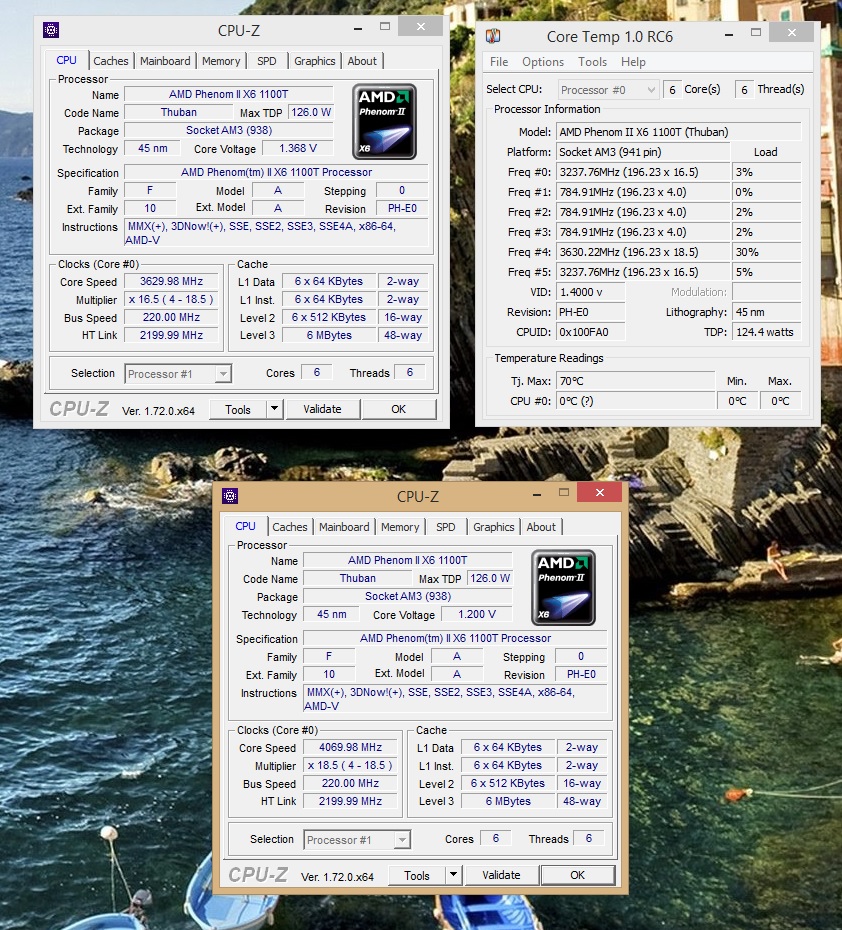Close the Core Temp window

click(792, 33)
